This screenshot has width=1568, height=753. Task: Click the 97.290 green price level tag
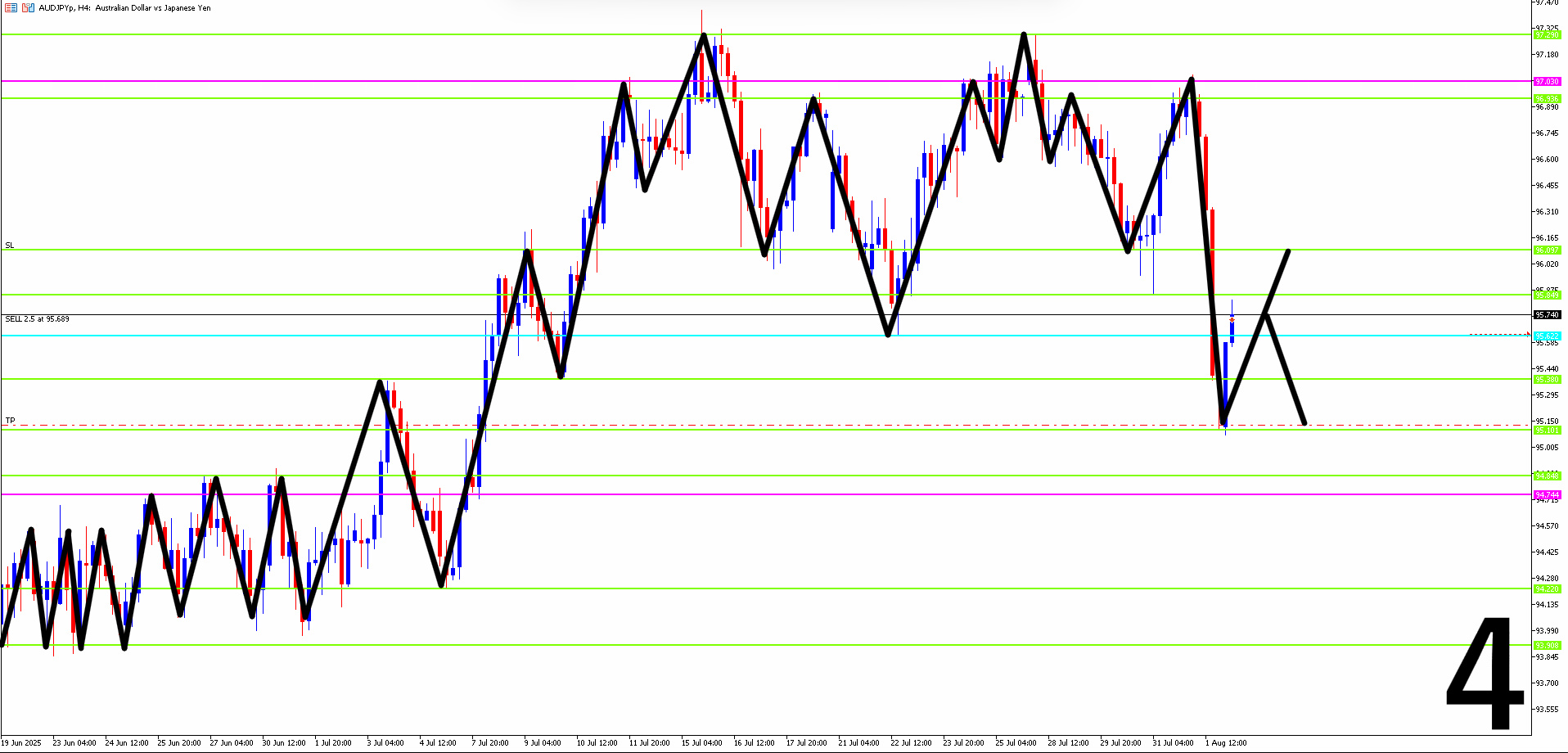click(x=1547, y=34)
